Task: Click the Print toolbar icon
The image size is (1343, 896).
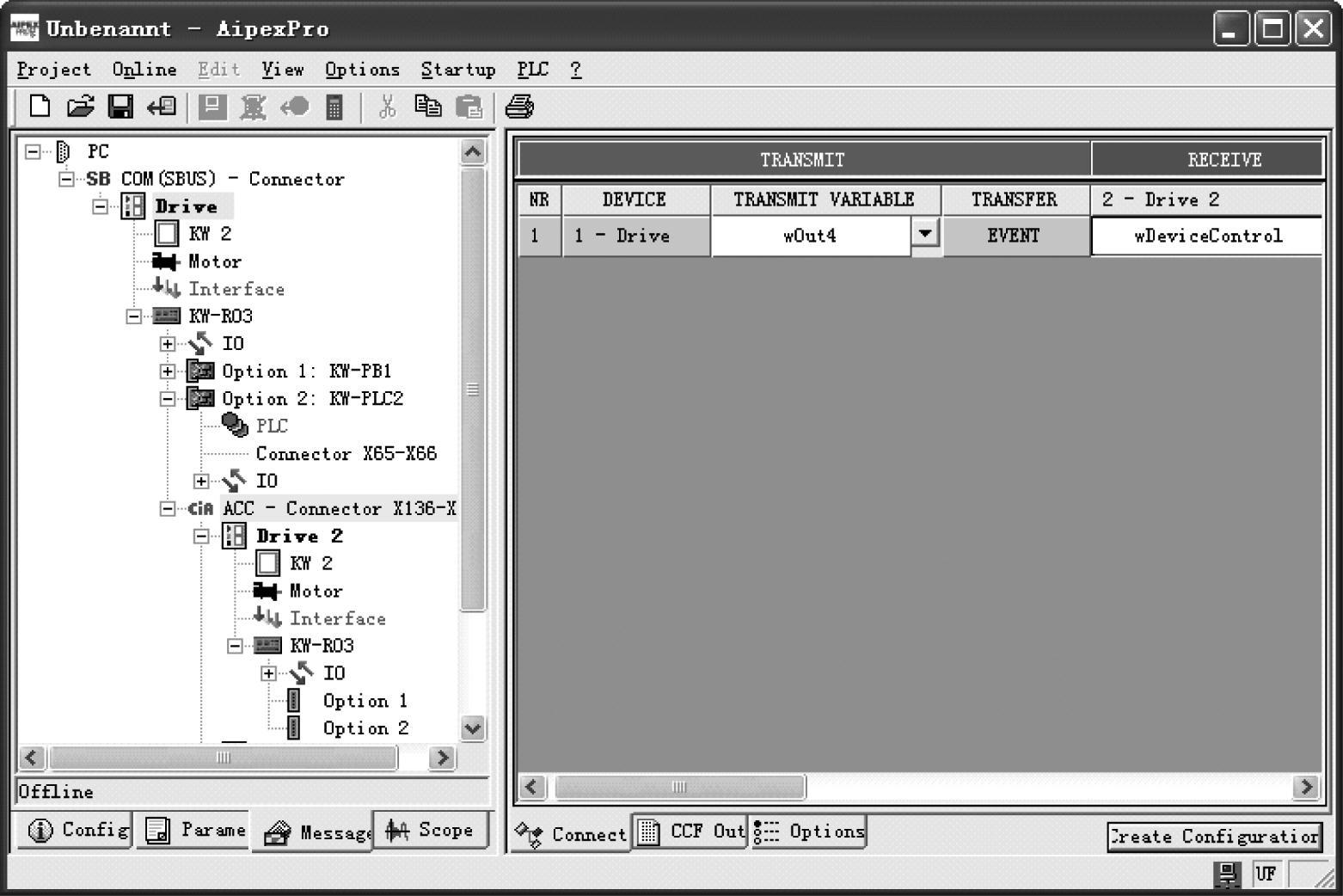Action: [519, 107]
